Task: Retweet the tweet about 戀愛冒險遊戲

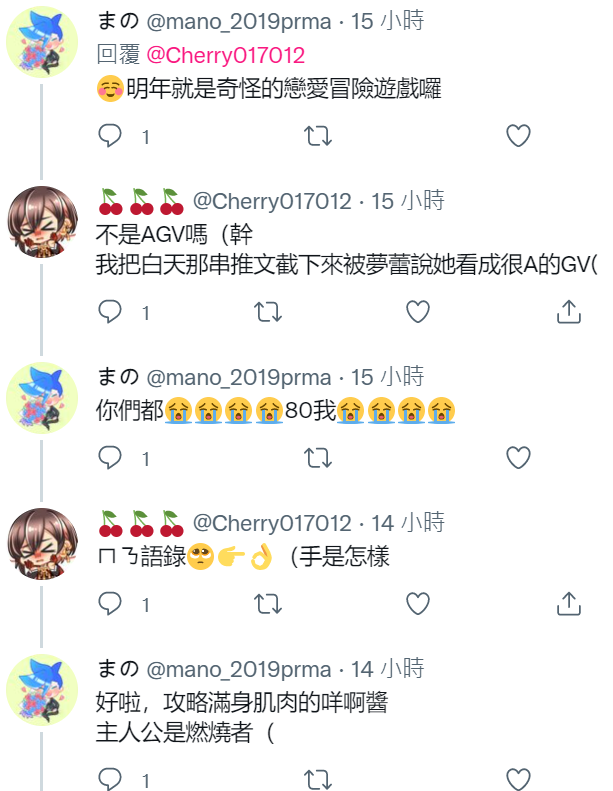Action: 318,136
